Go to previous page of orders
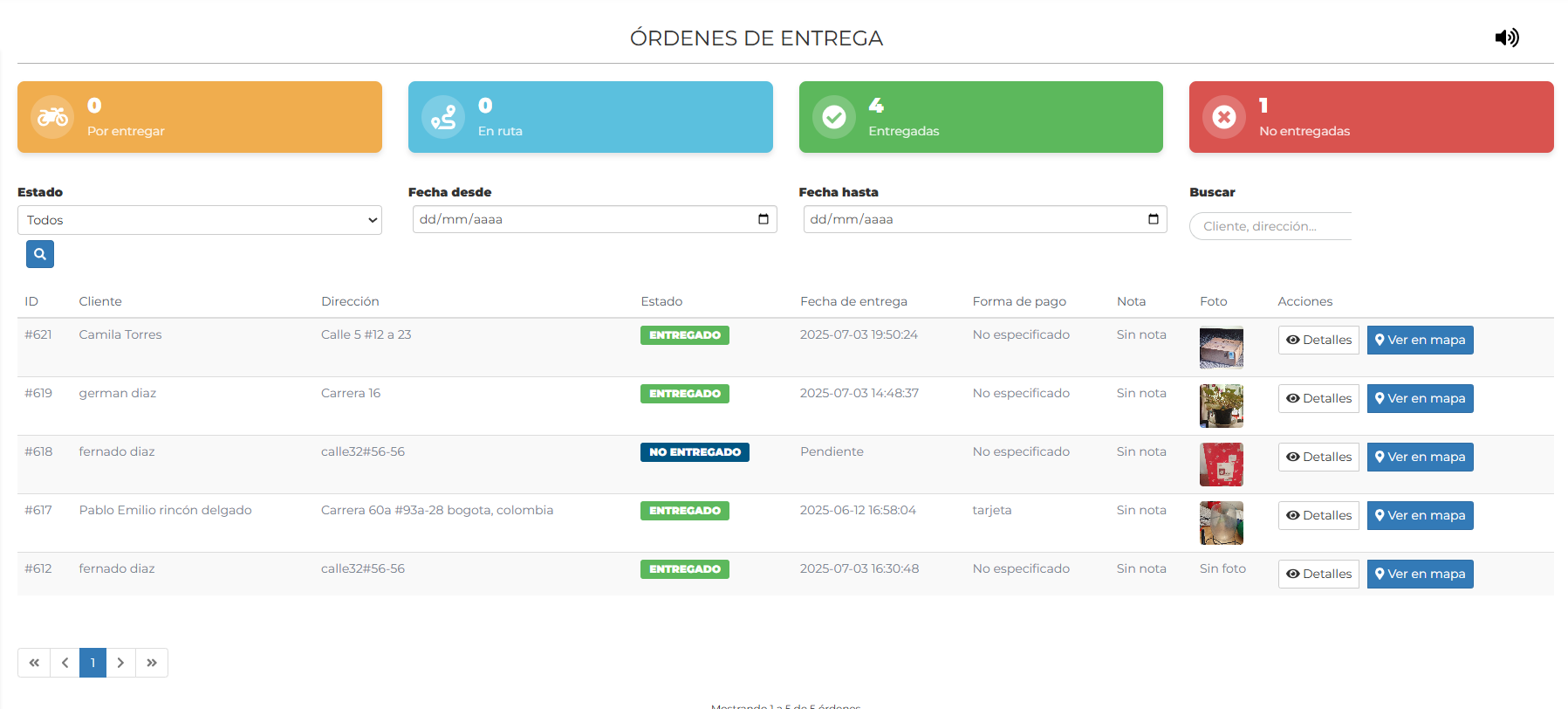Image resolution: width=1568 pixels, height=709 pixels. pyautogui.click(x=65, y=663)
